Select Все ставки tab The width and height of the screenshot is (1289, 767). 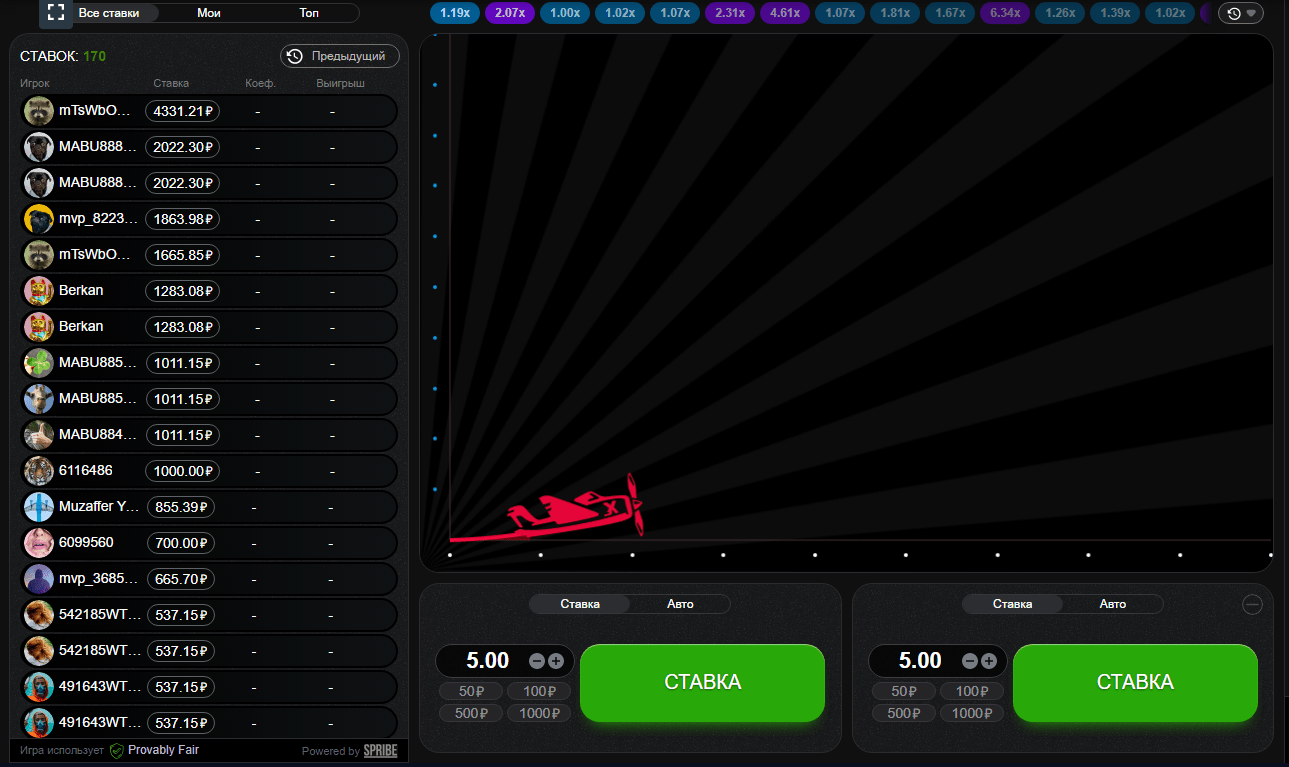tap(109, 13)
